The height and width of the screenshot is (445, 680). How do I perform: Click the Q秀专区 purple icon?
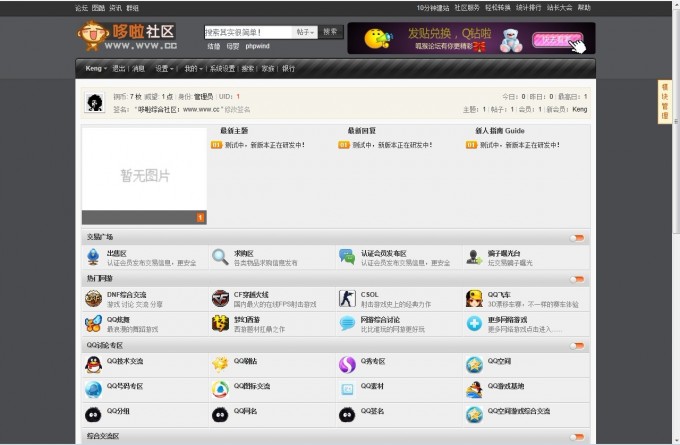click(347, 365)
